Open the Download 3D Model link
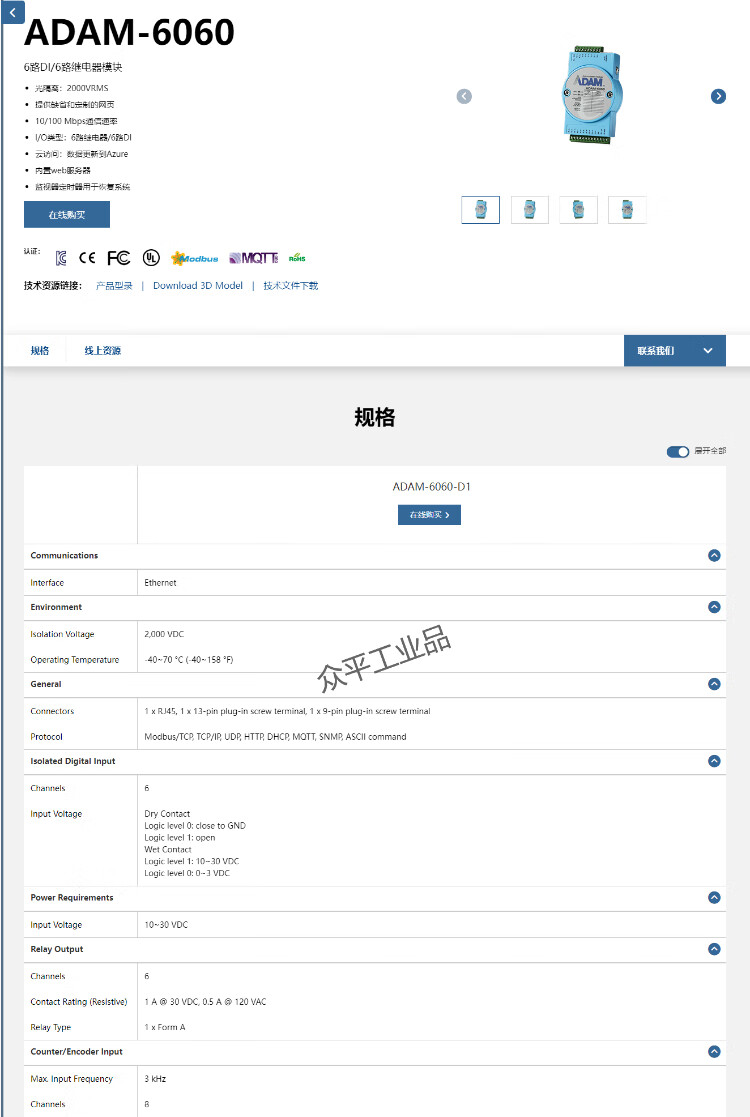Viewport: 750px width, 1117px height. [x=198, y=286]
